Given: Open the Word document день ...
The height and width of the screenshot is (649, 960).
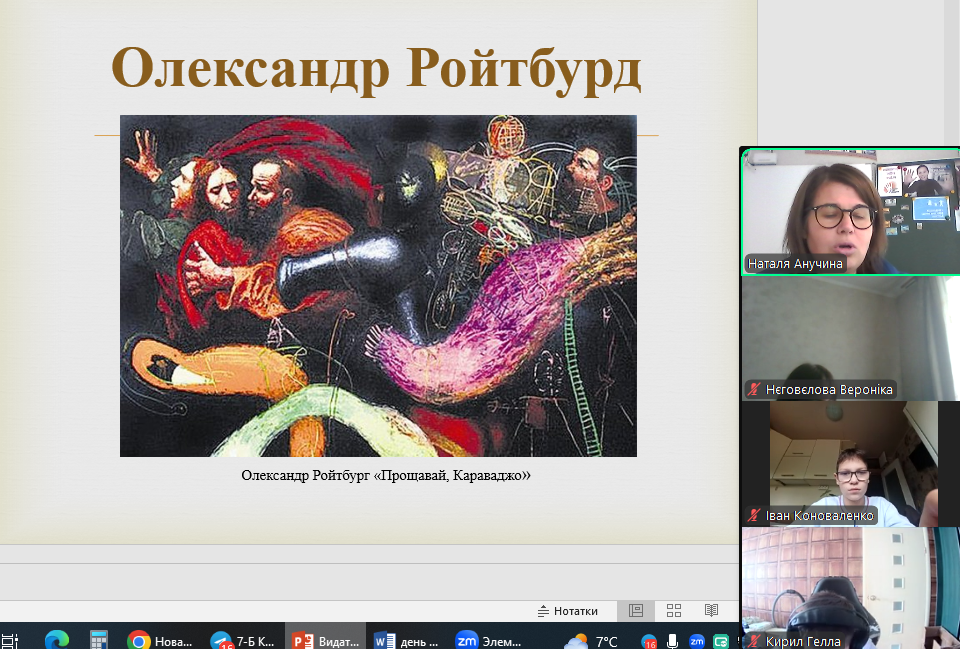Looking at the screenshot, I should click(407, 640).
